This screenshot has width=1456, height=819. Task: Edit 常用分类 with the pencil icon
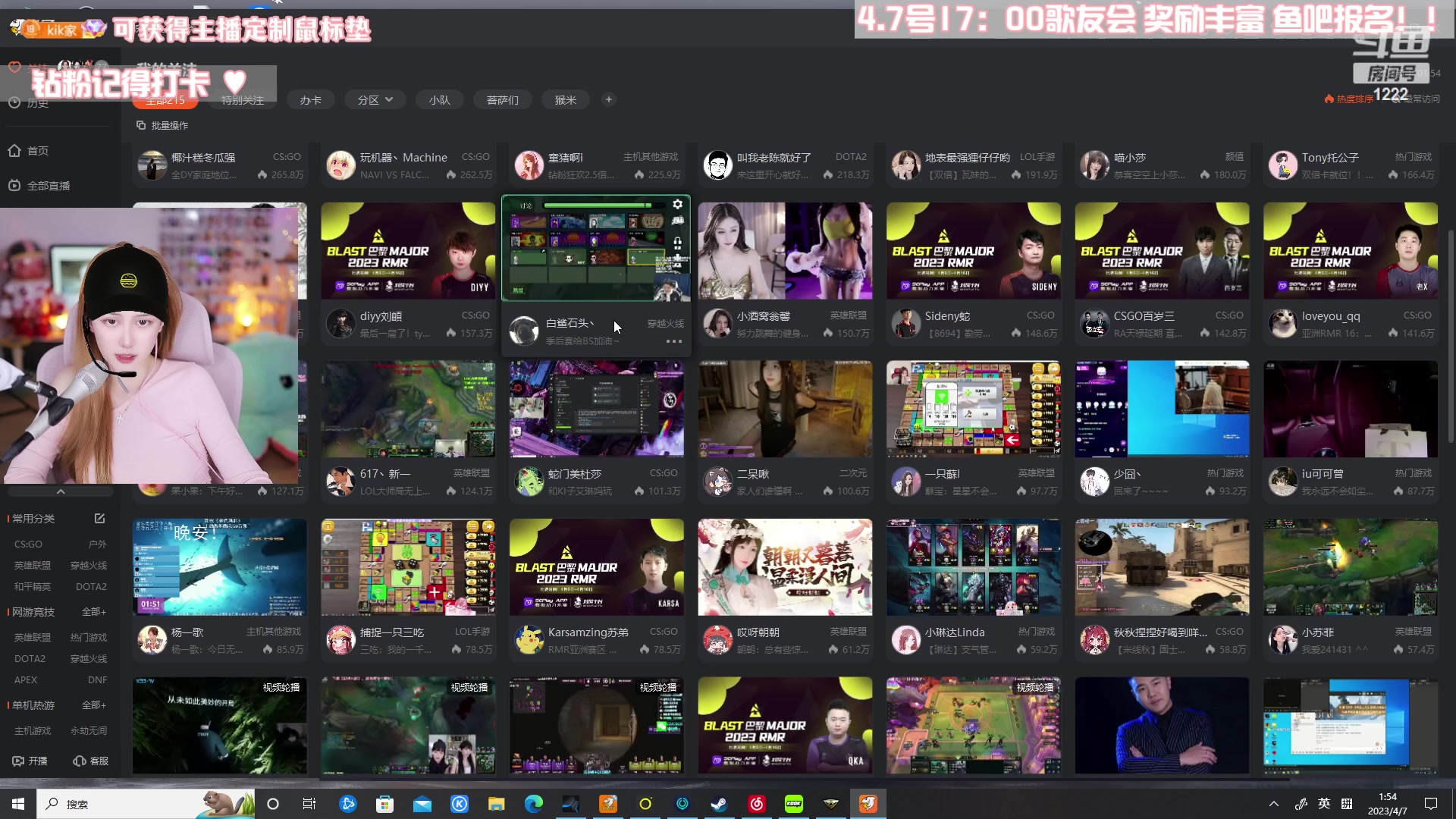click(x=99, y=519)
